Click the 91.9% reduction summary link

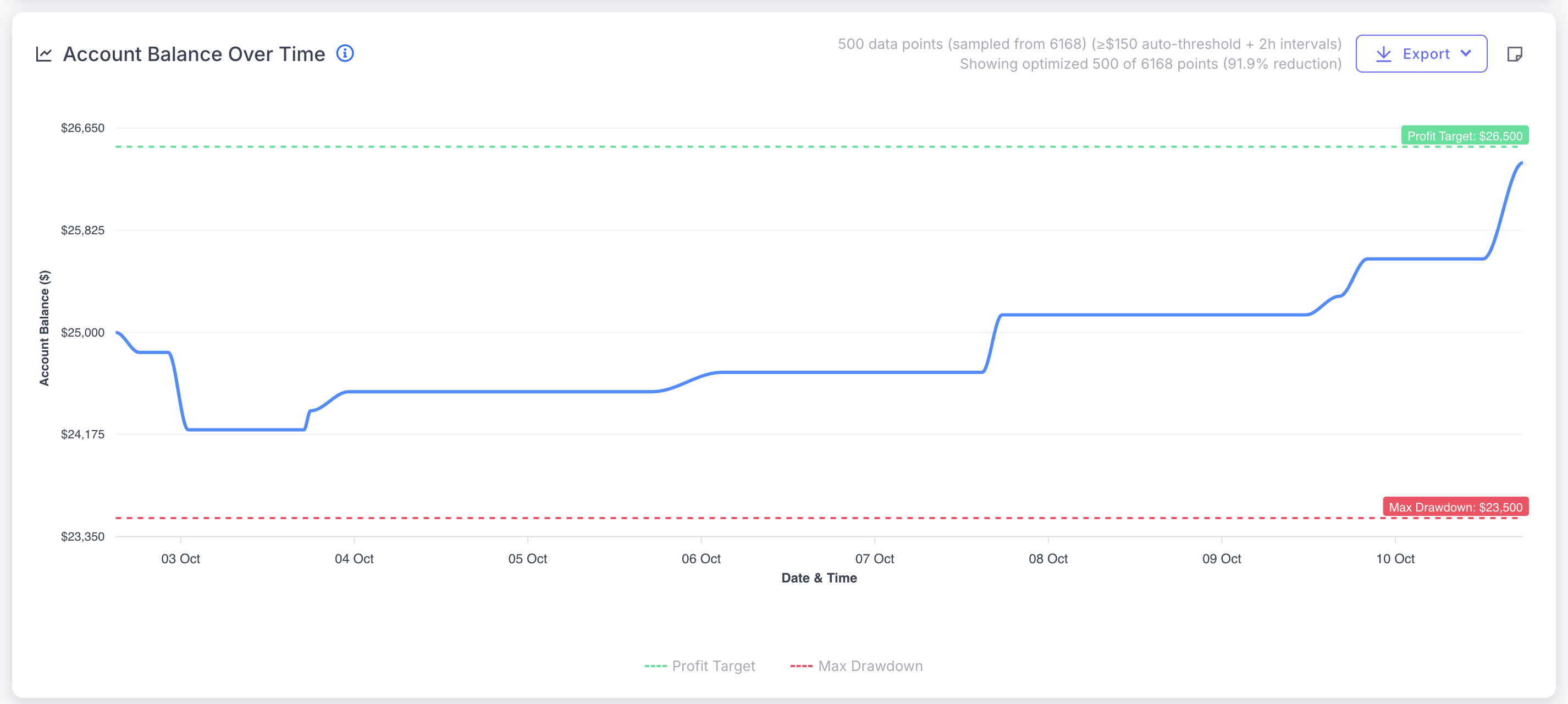[1149, 63]
